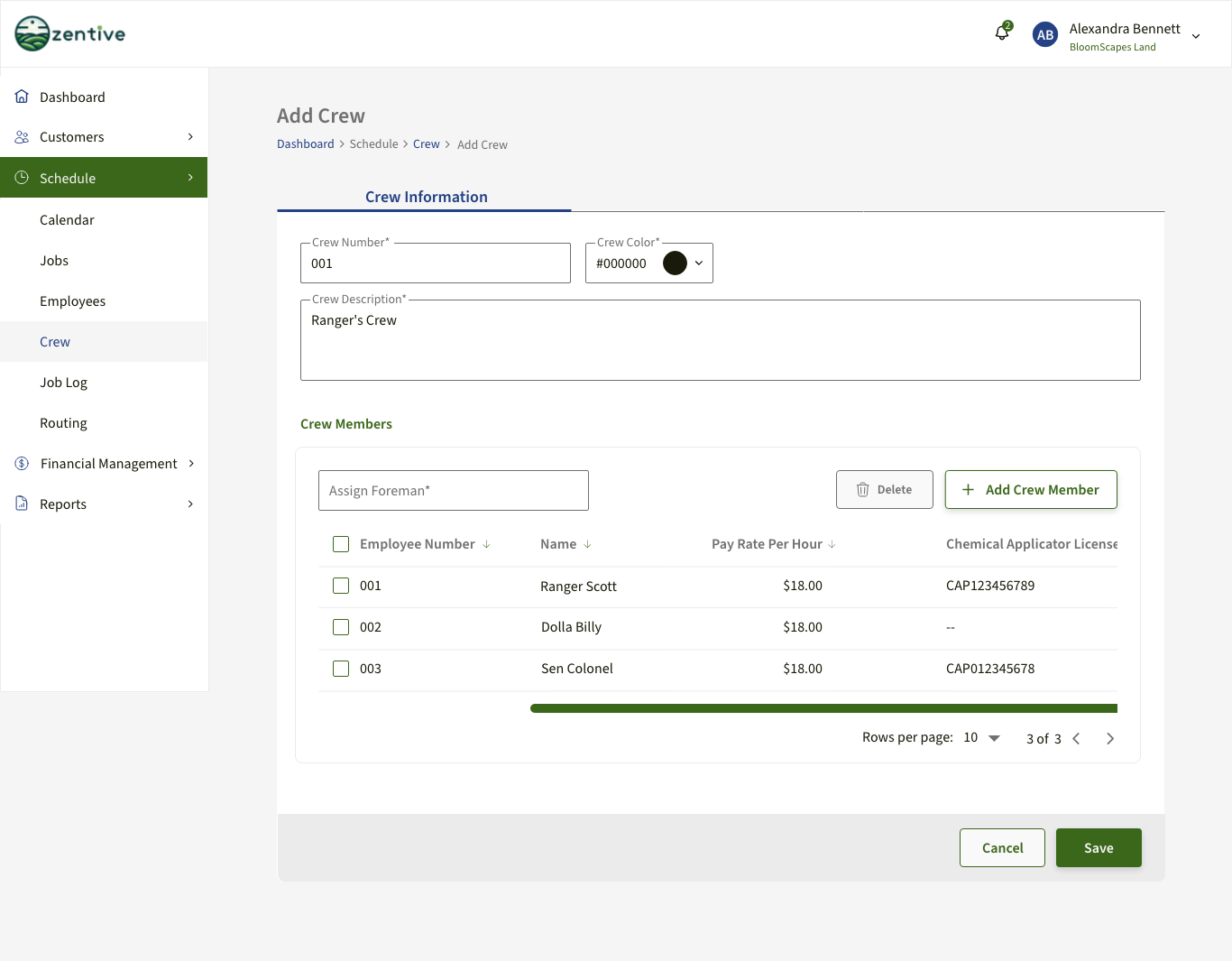This screenshot has width=1232, height=961.
Task: Select checkbox for employee 001
Action: coord(341,586)
